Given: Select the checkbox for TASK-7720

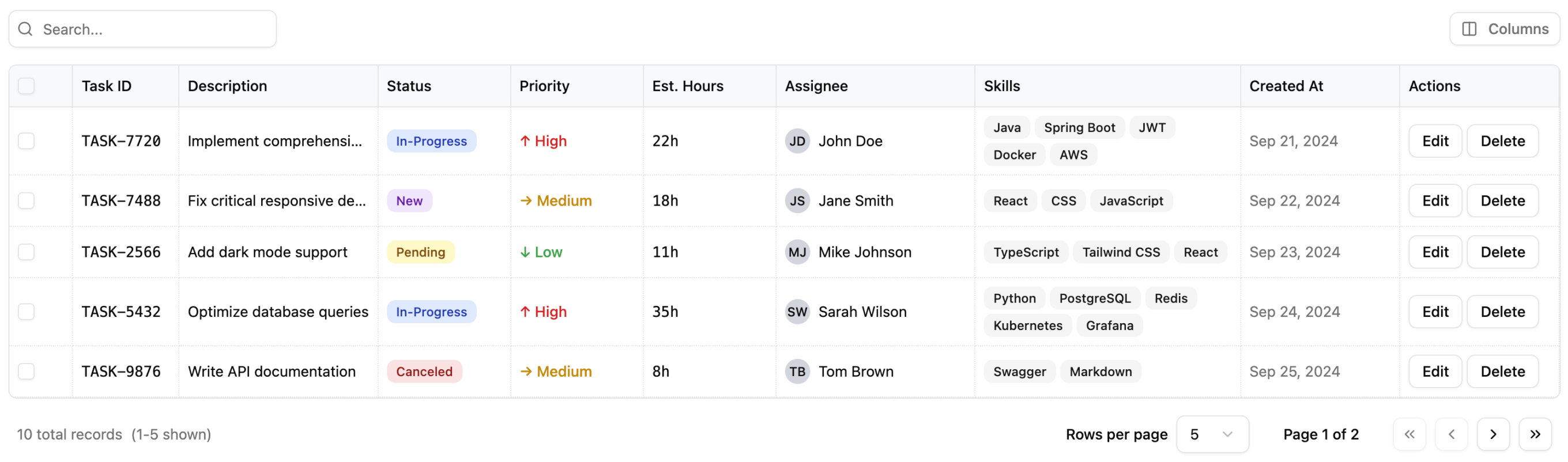Looking at the screenshot, I should point(26,141).
